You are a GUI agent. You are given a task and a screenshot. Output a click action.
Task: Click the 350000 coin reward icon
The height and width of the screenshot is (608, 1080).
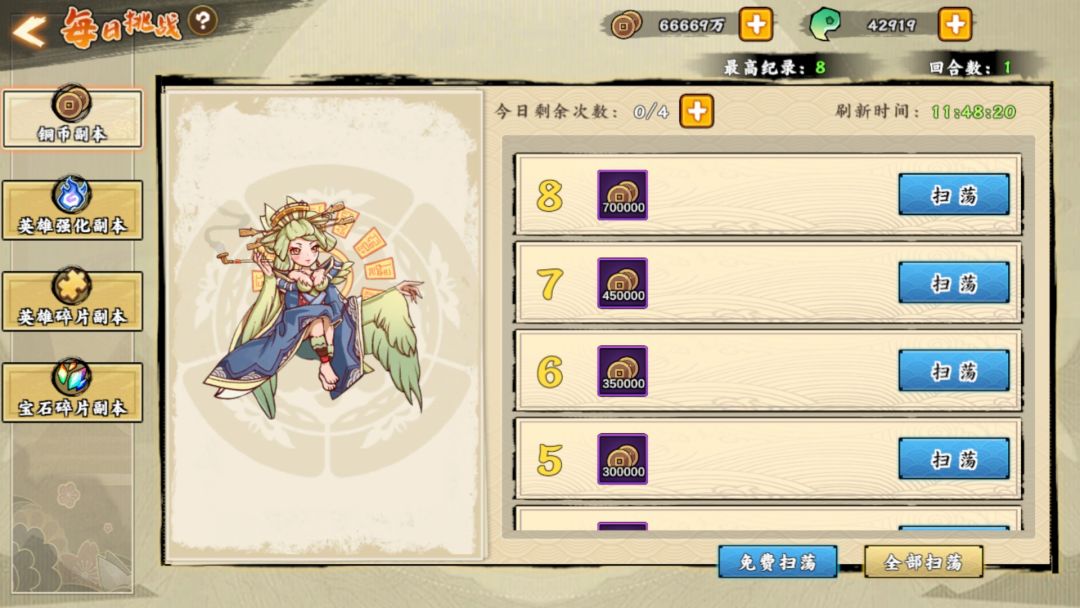tap(622, 371)
